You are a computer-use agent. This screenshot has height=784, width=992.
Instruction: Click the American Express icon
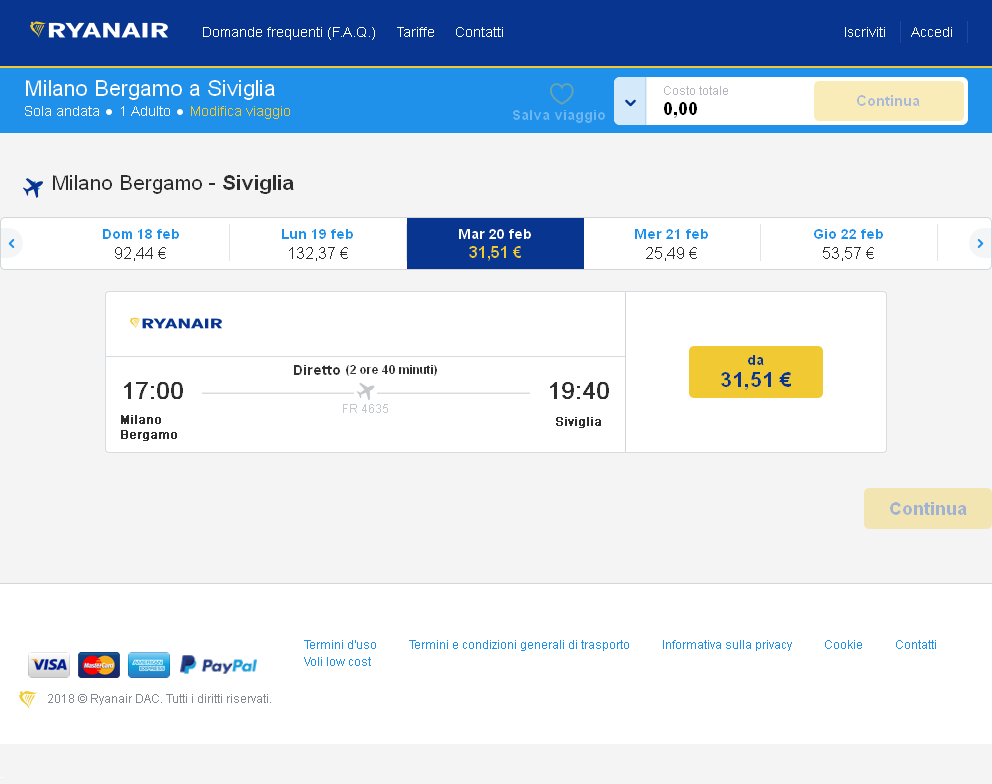(x=149, y=665)
